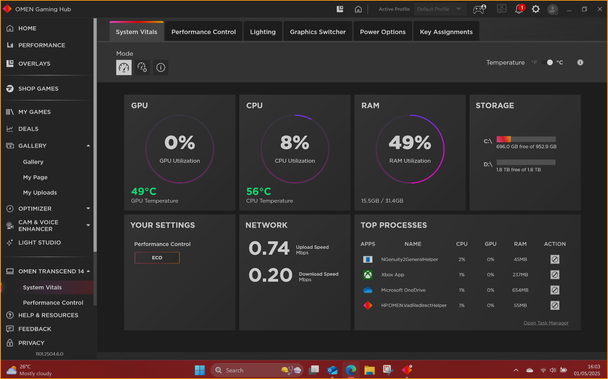Click the user account avatar icon

(553, 9)
